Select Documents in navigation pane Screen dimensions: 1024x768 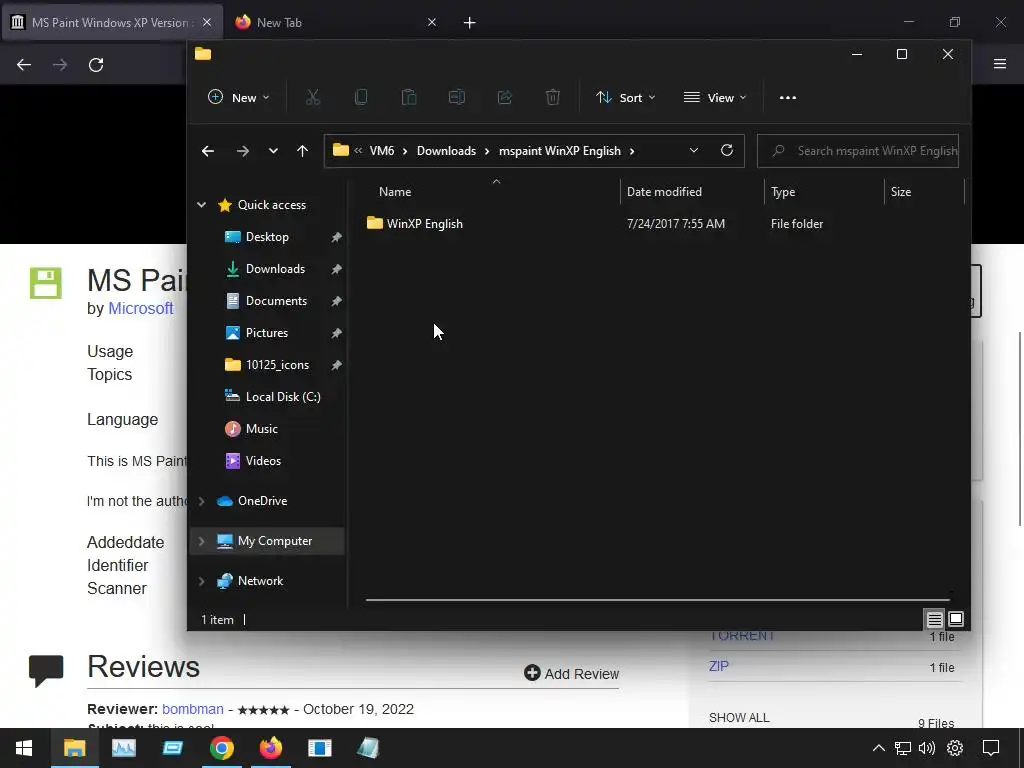click(x=276, y=300)
